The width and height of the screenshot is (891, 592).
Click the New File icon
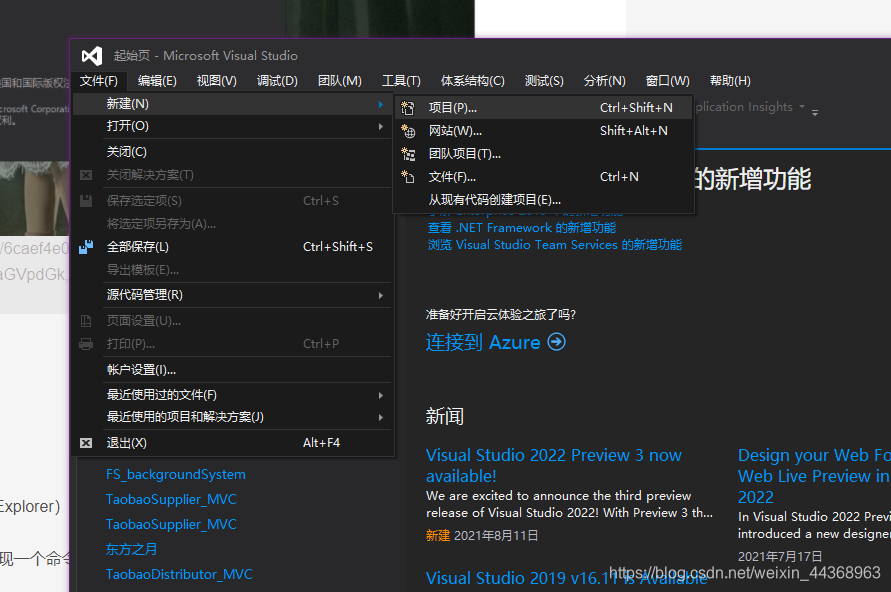pyautogui.click(x=408, y=177)
